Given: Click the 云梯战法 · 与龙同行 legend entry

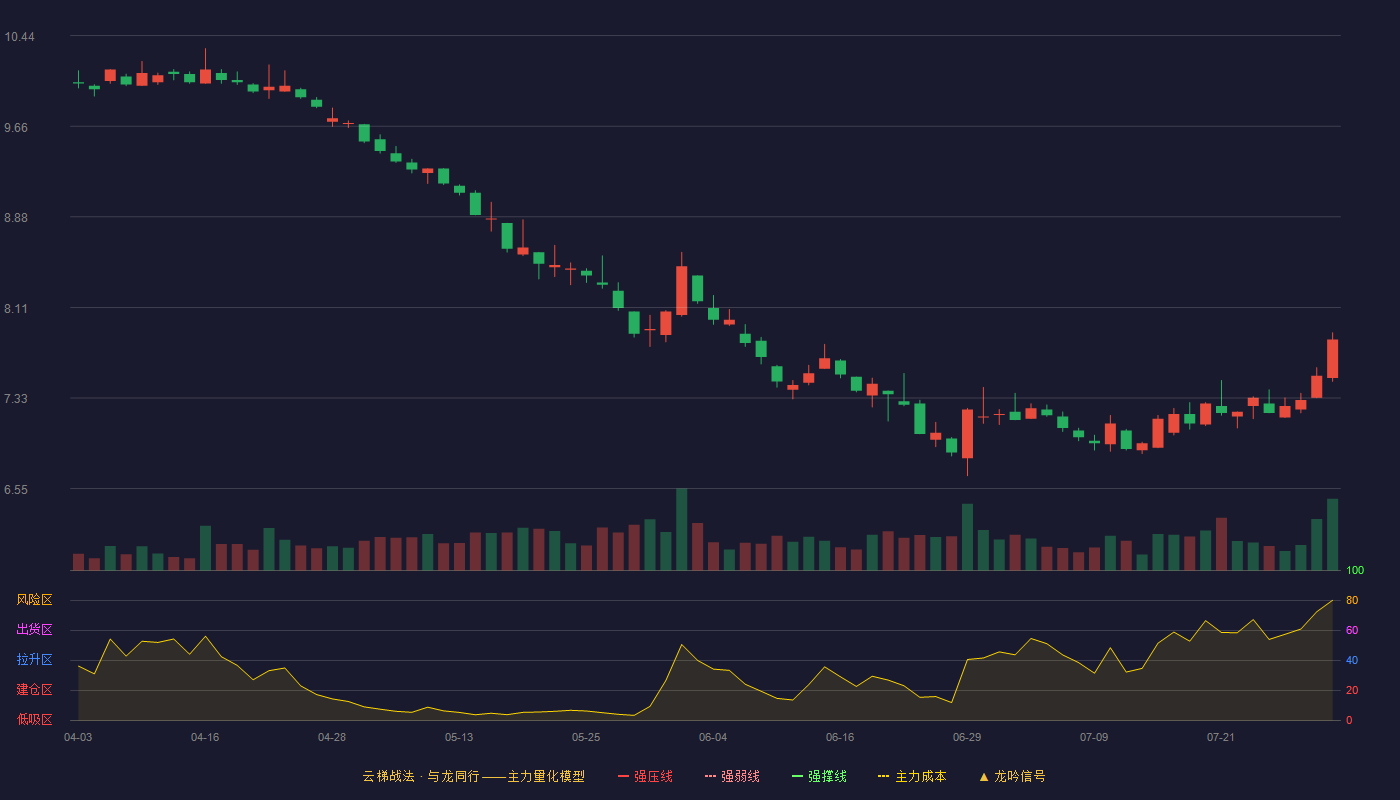Looking at the screenshot, I should coord(474,776).
